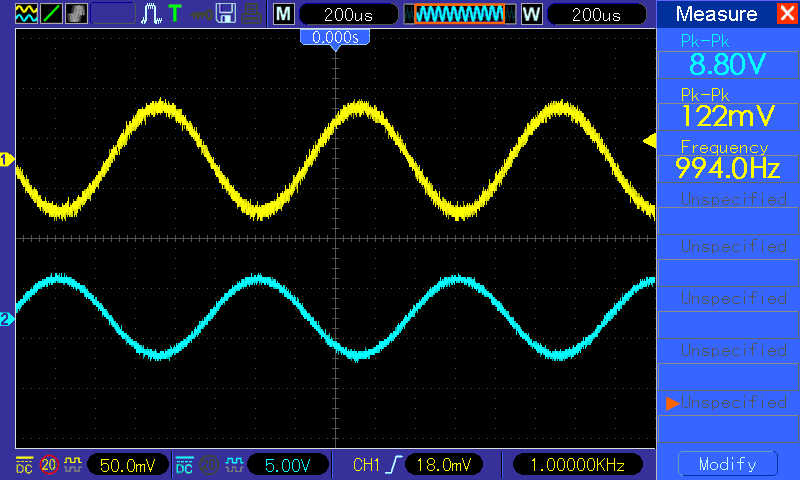Click the floppy disk save icon
The width and height of the screenshot is (800, 480).
pyautogui.click(x=227, y=14)
